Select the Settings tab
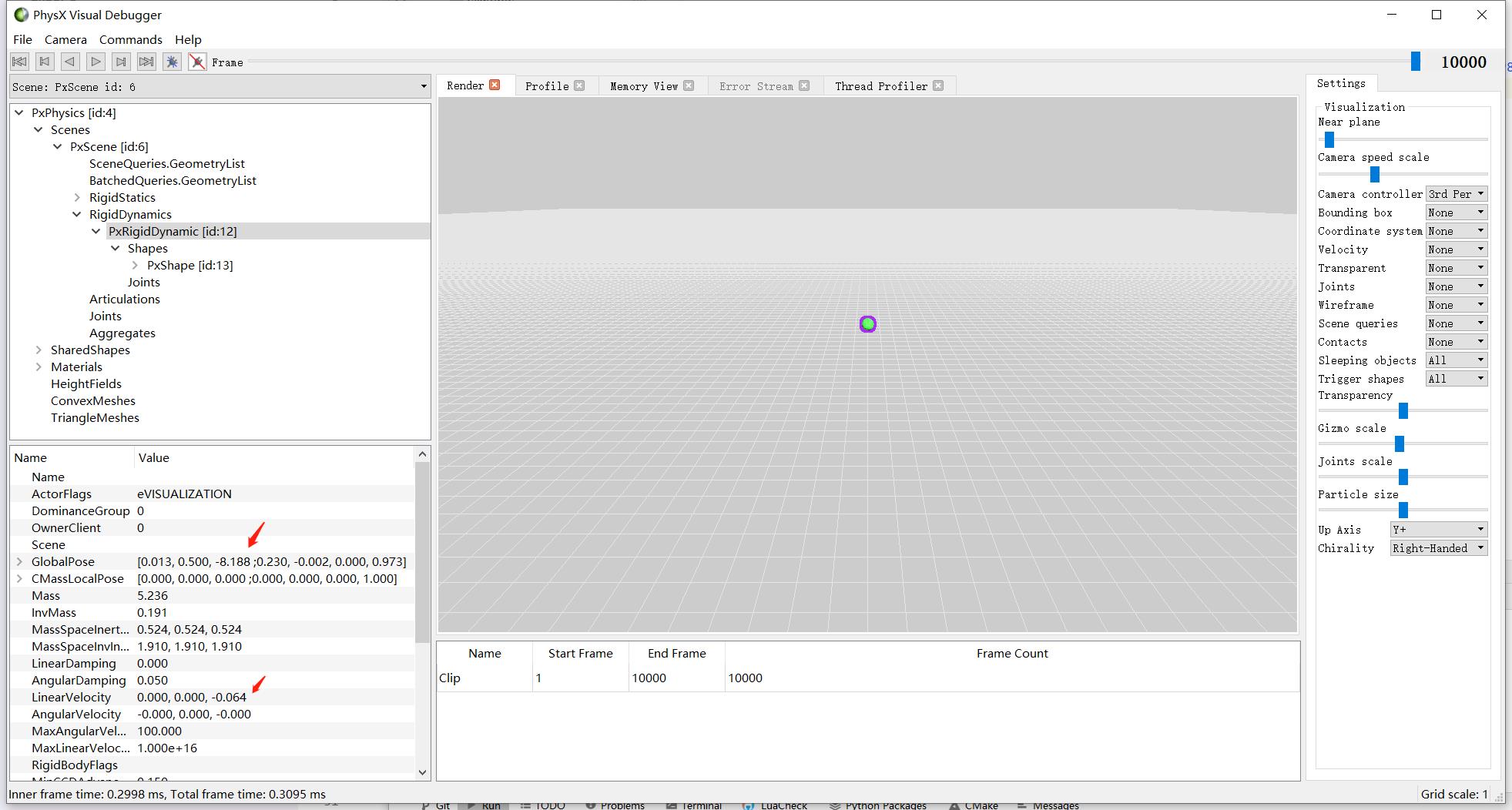The width and height of the screenshot is (1512, 810). point(1341,83)
